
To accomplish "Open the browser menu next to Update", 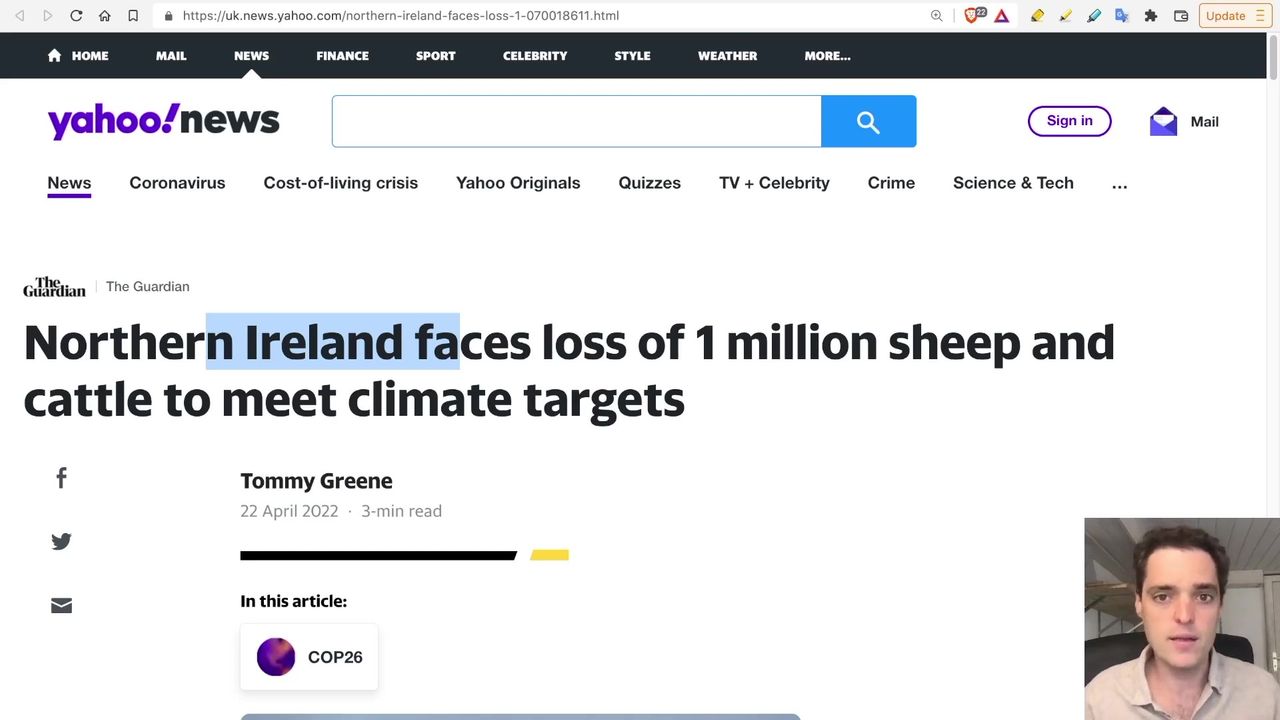I will coord(1259,16).
